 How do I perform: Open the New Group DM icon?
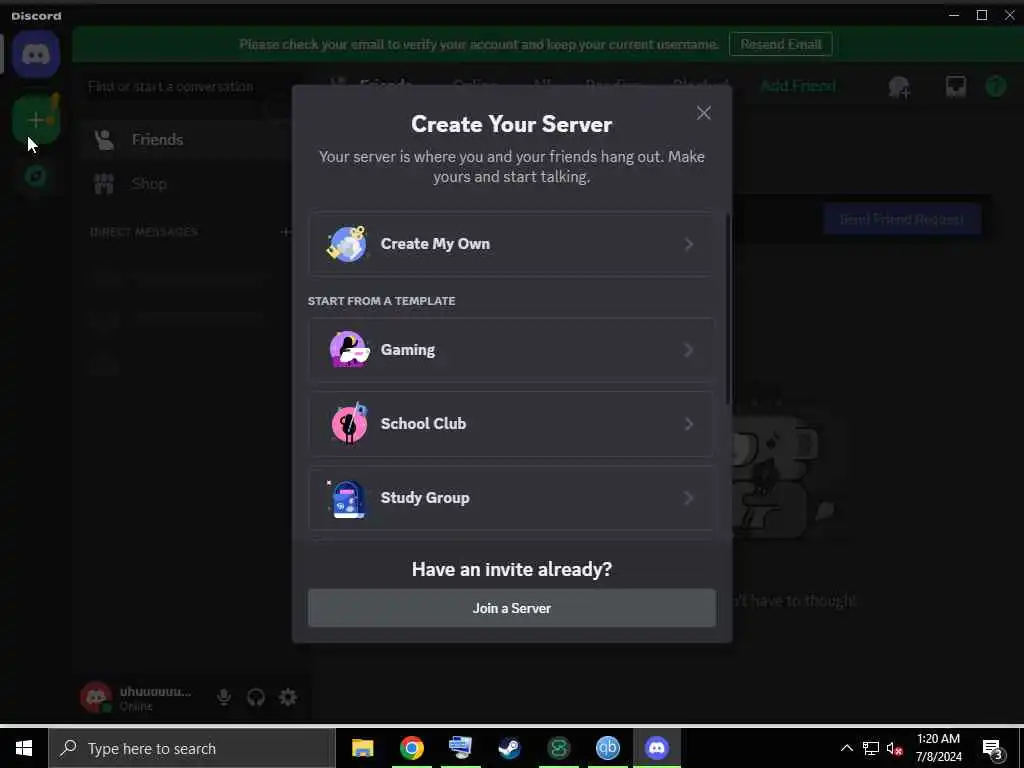point(899,87)
